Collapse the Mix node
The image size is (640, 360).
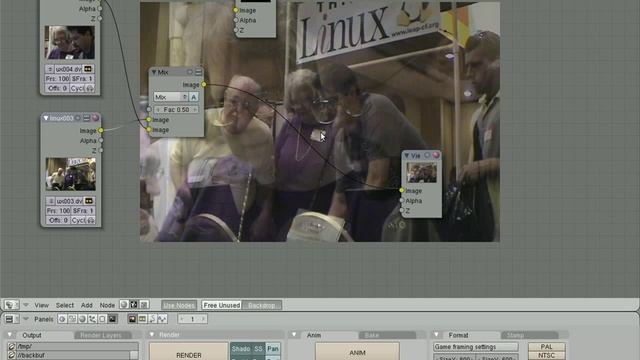[154, 72]
